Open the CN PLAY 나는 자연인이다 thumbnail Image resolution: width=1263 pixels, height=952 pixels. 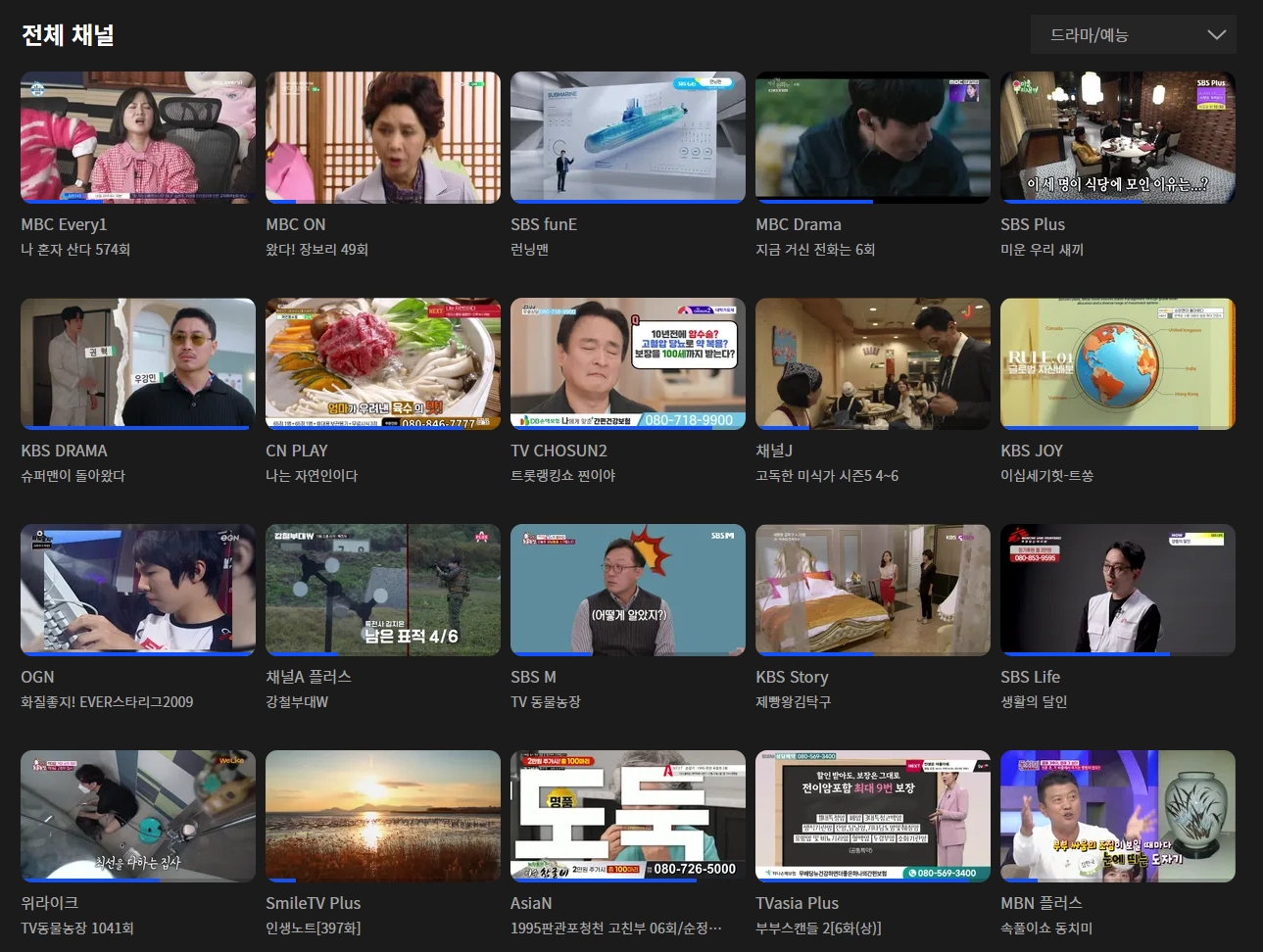click(x=382, y=363)
